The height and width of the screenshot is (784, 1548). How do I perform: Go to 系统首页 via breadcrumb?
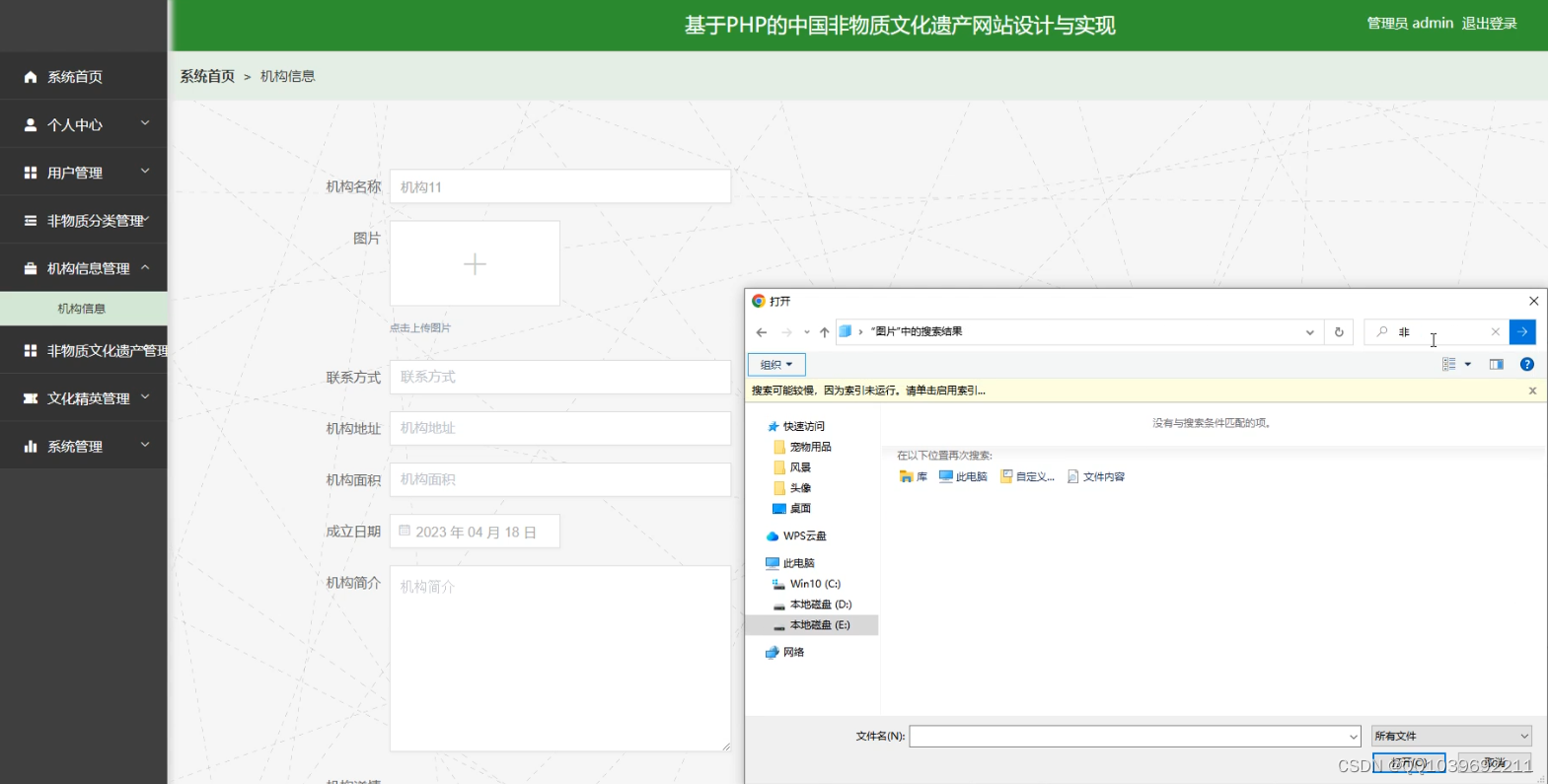(x=207, y=76)
